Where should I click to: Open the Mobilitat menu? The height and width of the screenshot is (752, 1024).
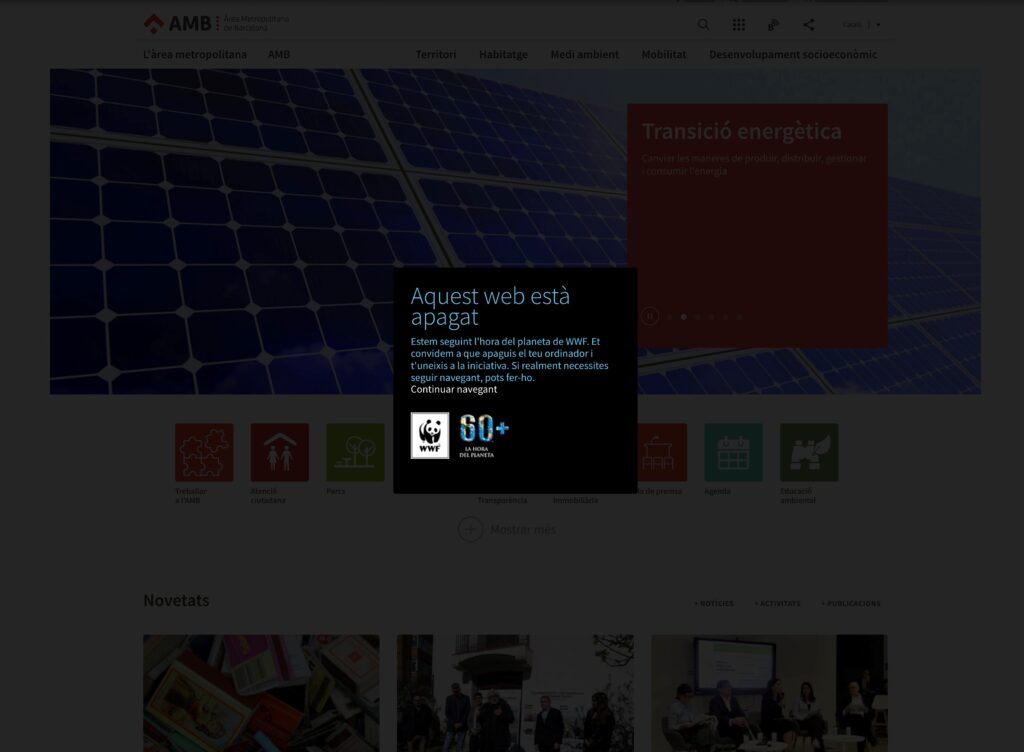(x=664, y=54)
